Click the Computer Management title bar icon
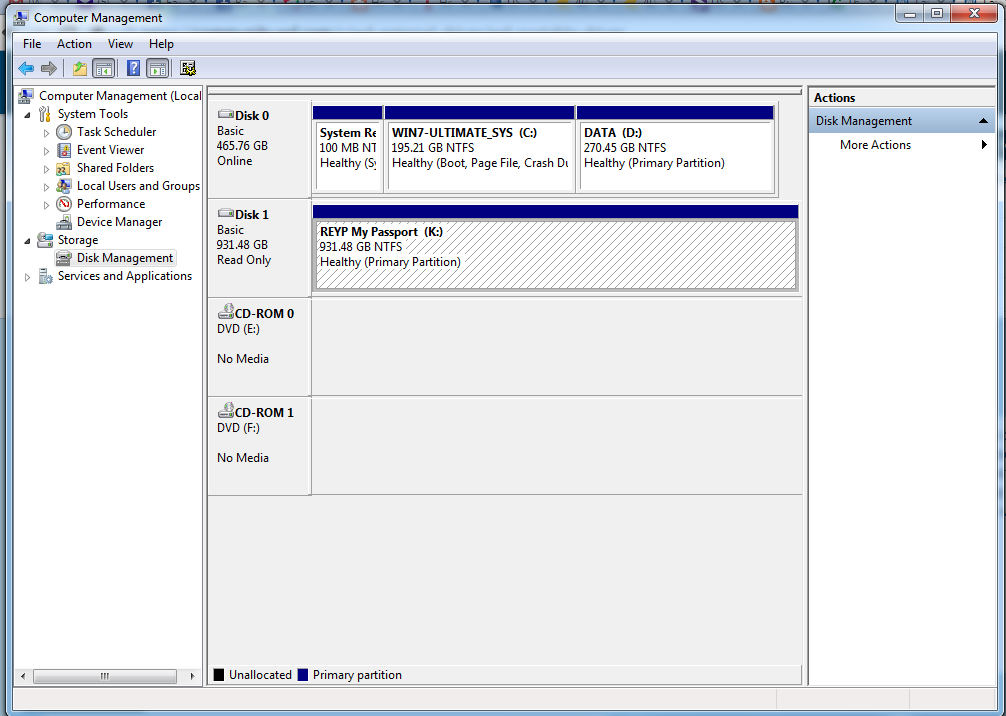The image size is (1006, 716). (21, 17)
